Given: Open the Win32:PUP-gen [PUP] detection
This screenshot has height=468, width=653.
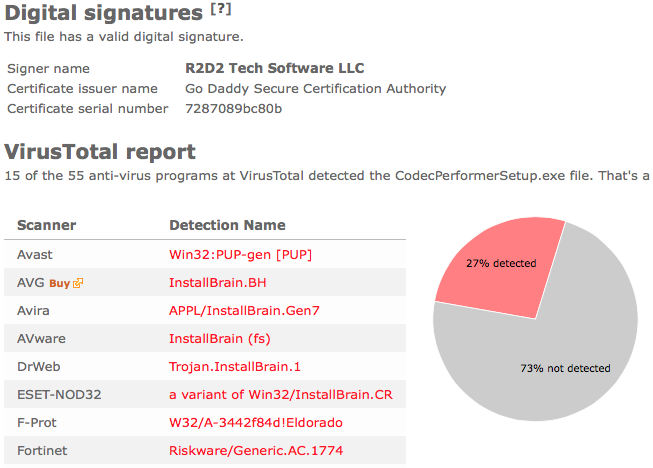Looking at the screenshot, I should 240,254.
